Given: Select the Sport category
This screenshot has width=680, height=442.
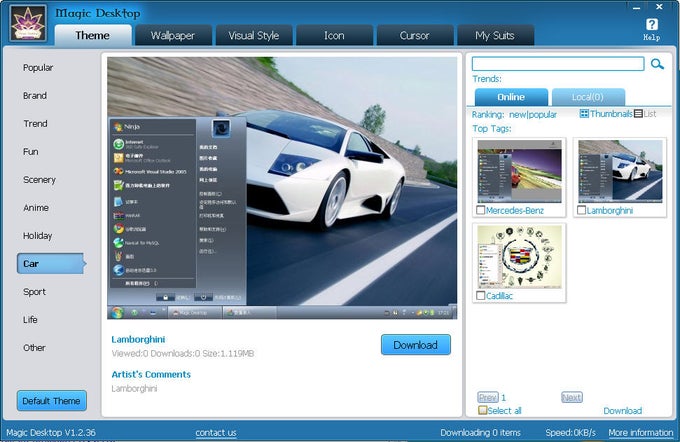Looking at the screenshot, I should (34, 291).
